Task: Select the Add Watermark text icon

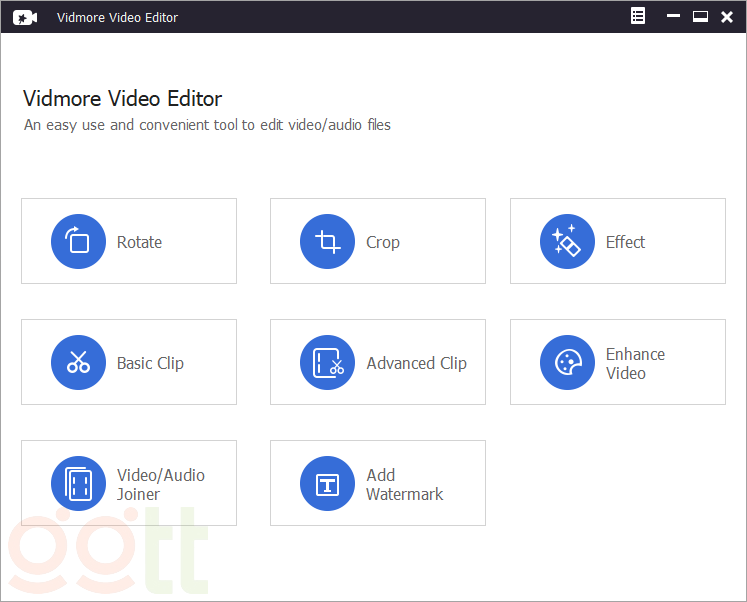Action: point(327,484)
